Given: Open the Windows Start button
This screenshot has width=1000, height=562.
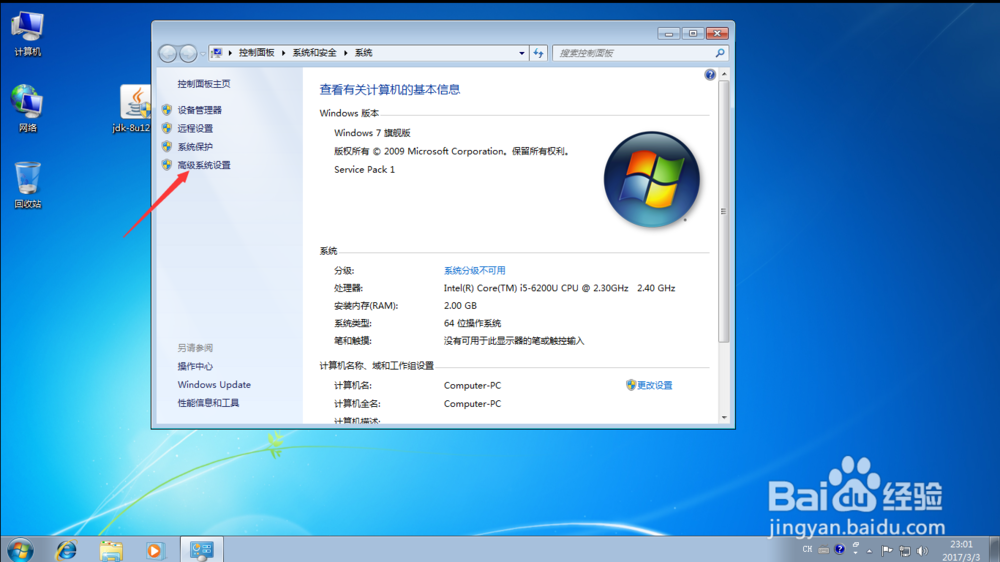Looking at the screenshot, I should click(20, 550).
